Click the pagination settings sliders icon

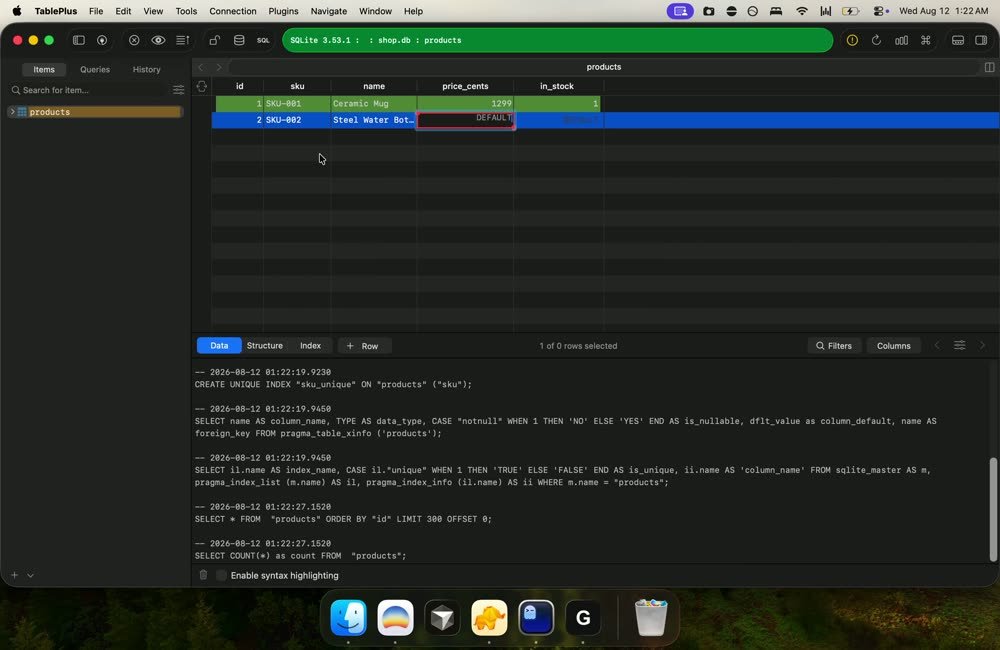pos(959,345)
